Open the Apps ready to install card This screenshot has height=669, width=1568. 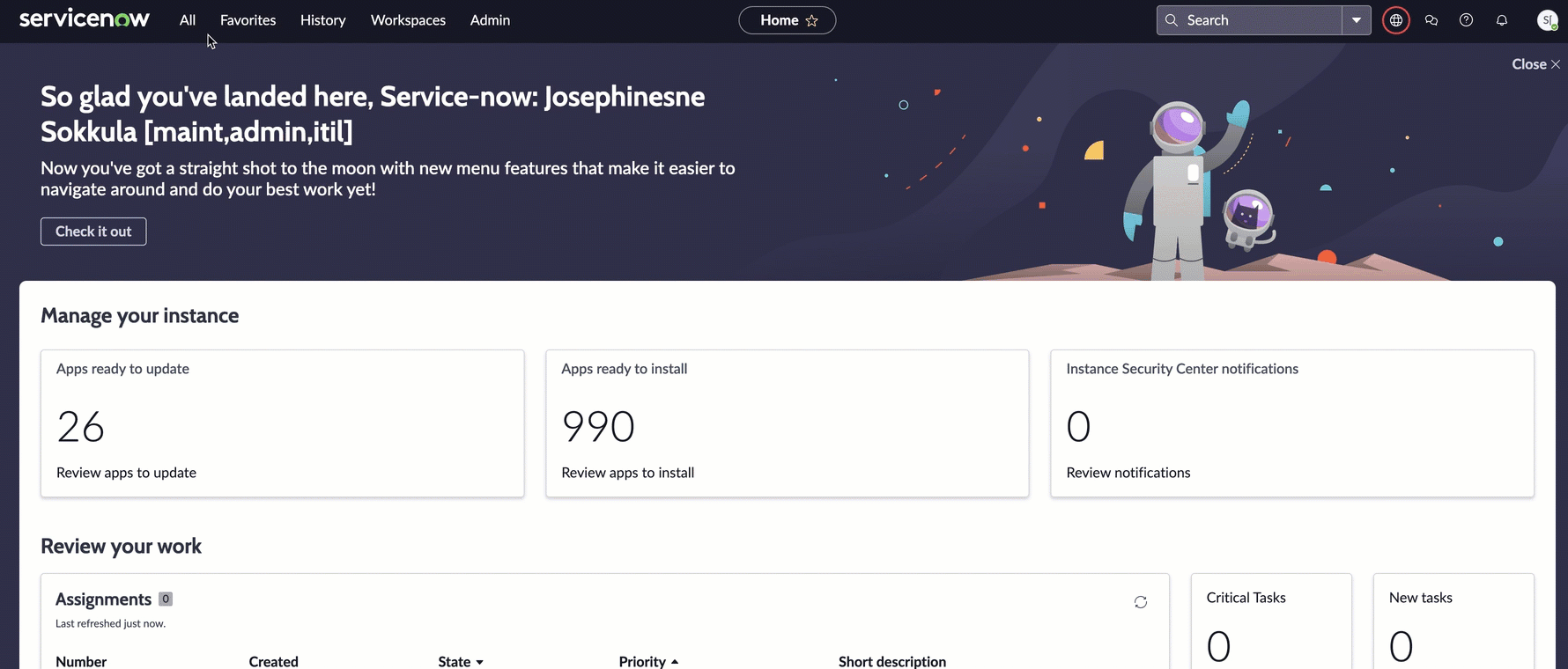(787, 423)
